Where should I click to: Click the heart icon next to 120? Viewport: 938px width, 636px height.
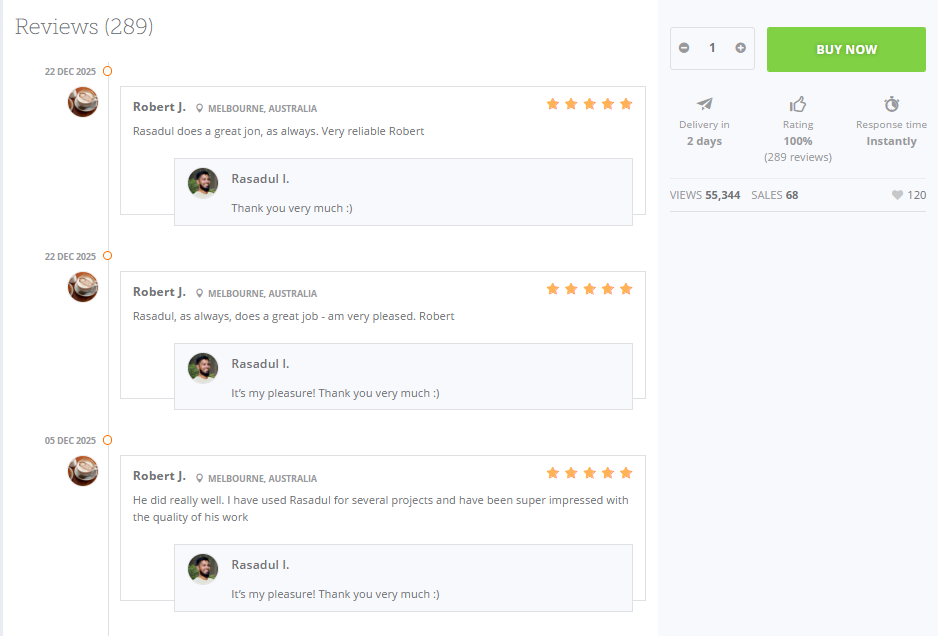coord(897,195)
